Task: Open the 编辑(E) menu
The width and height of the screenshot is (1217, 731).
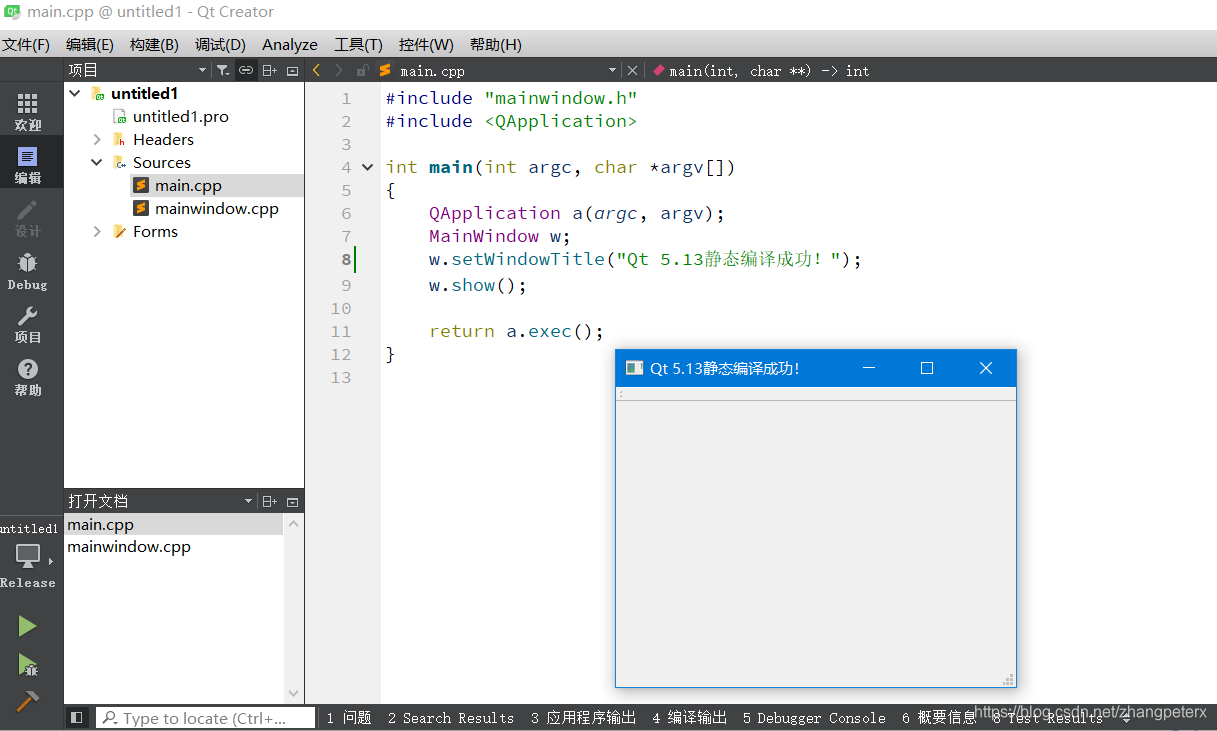Action: point(90,44)
